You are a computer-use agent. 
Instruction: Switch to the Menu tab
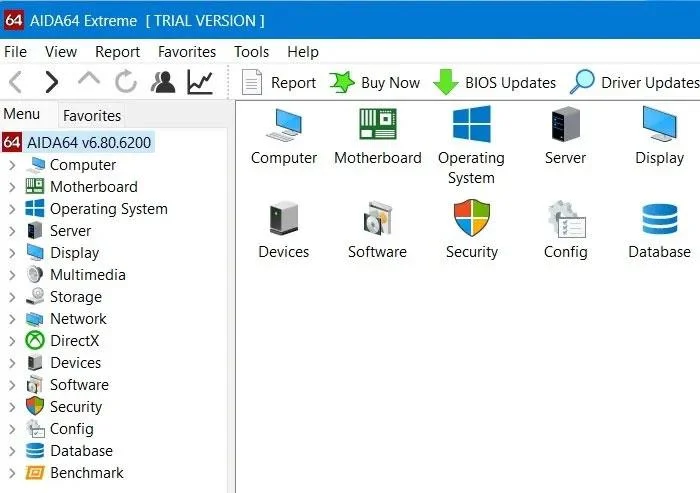pos(21,114)
